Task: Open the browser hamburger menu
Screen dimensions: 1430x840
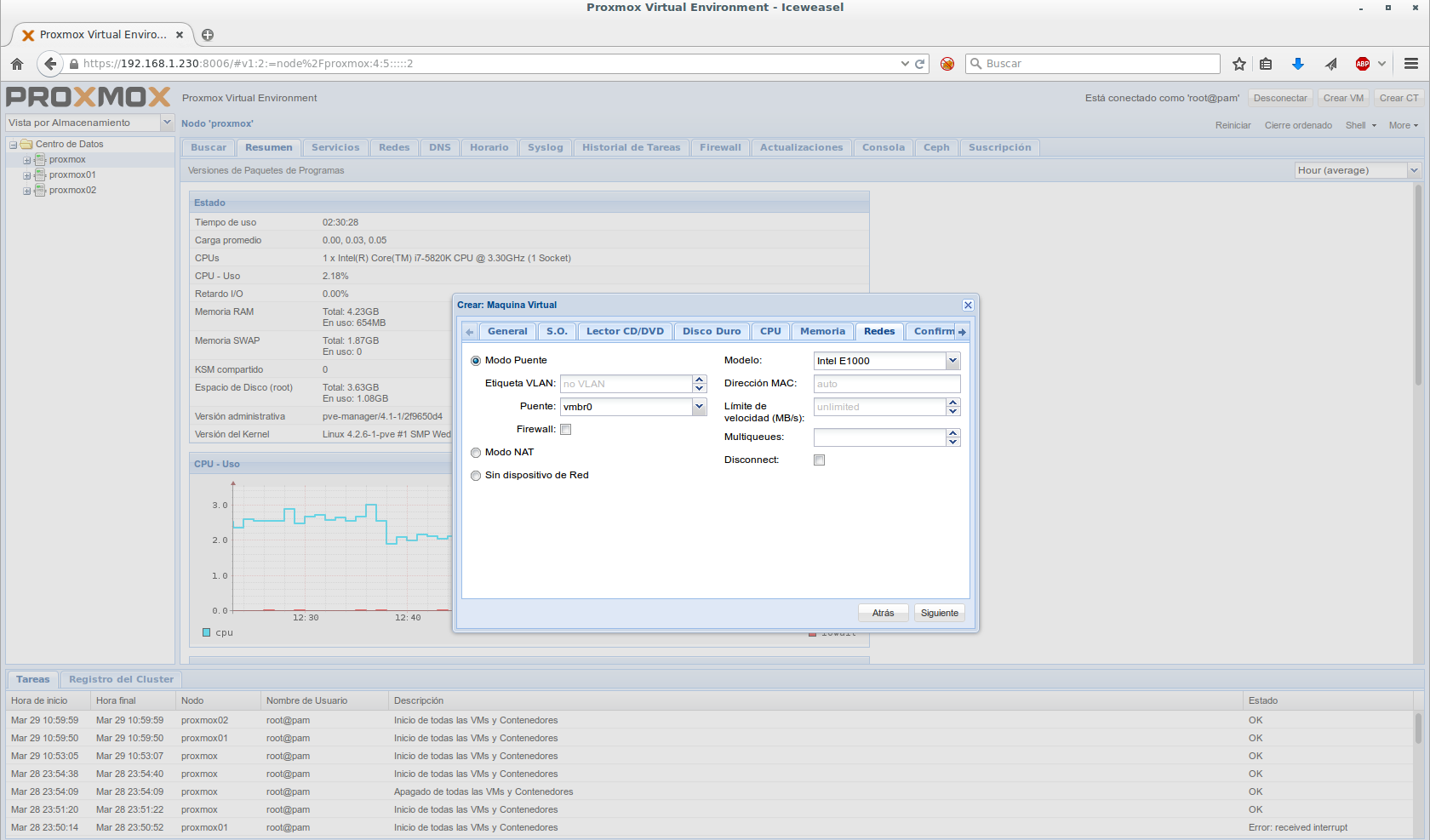Action: tap(1411, 64)
